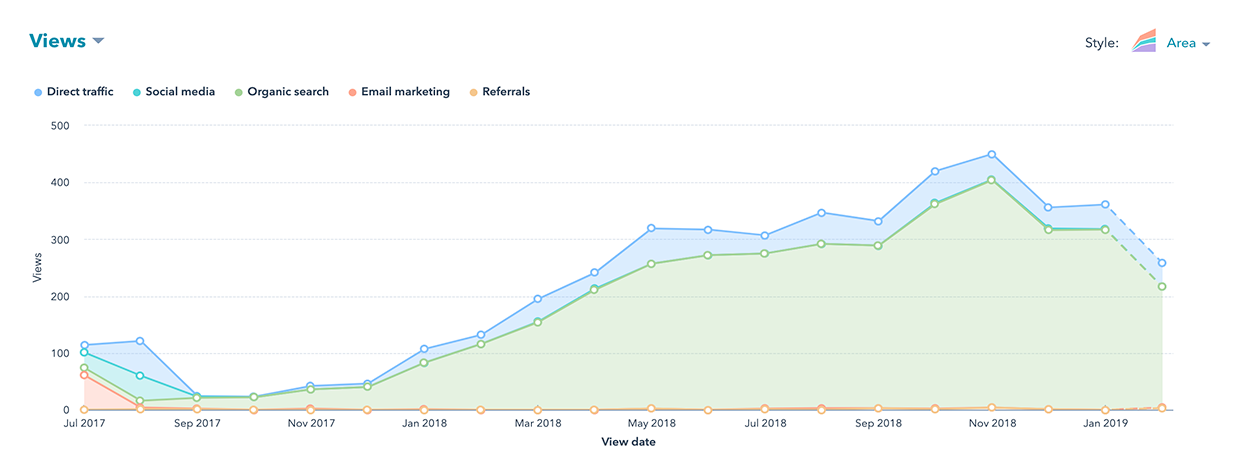Screen dimensions: 1235x473
Task: Select last Organic search point after Jan 2019
Action: [x=1162, y=287]
